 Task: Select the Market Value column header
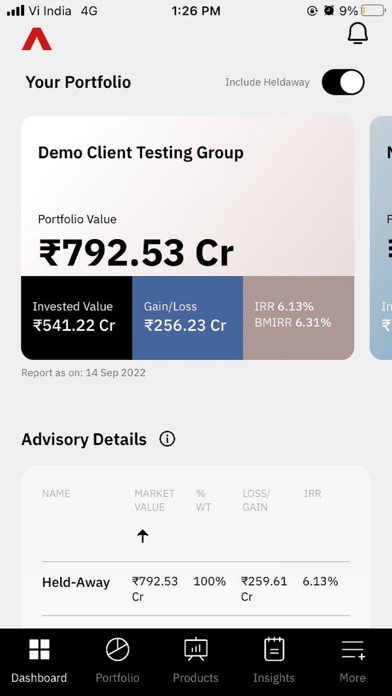(154, 500)
